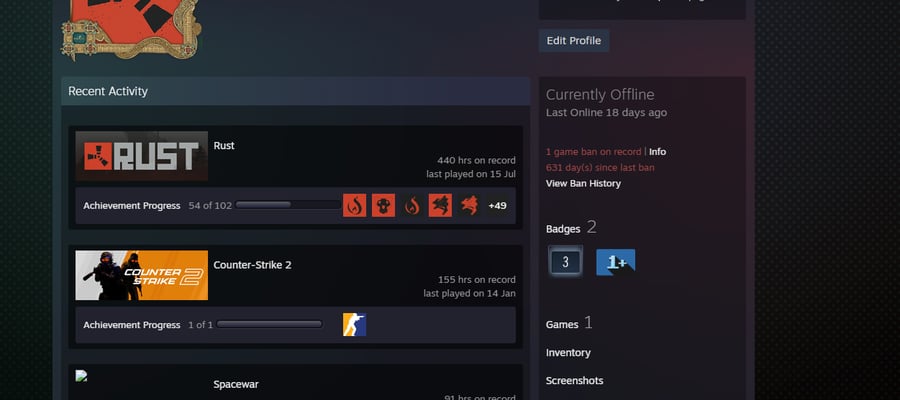Open View Ban History

coord(583,184)
